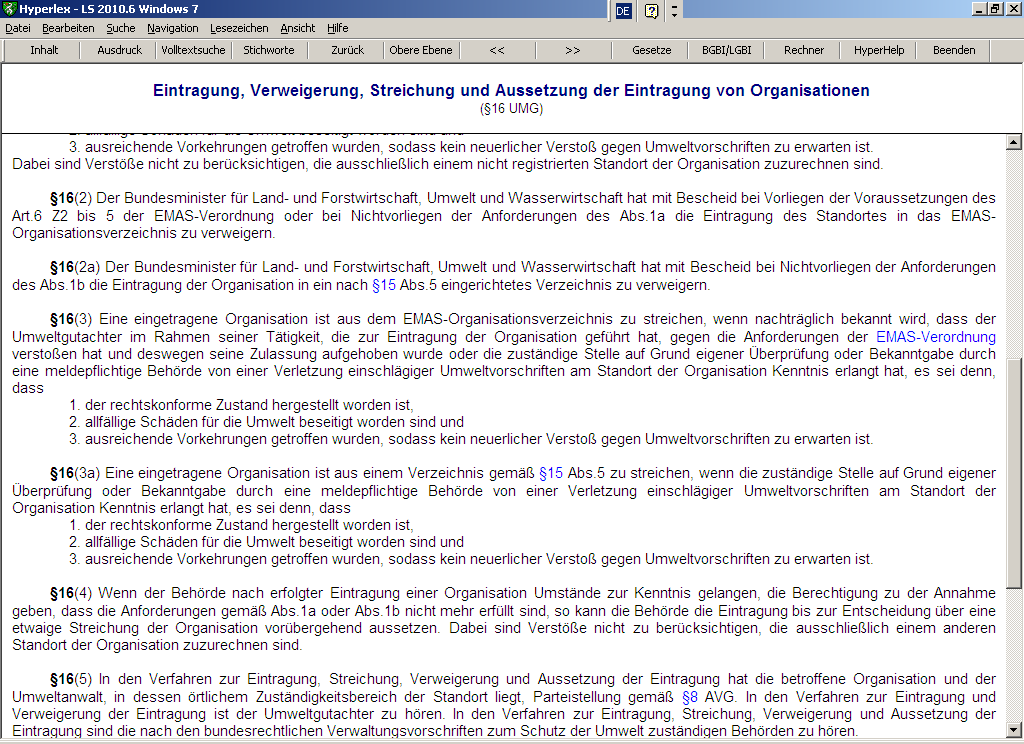Click the '§16(4)' paragraph marker
The width and height of the screenshot is (1024, 744).
[71, 593]
